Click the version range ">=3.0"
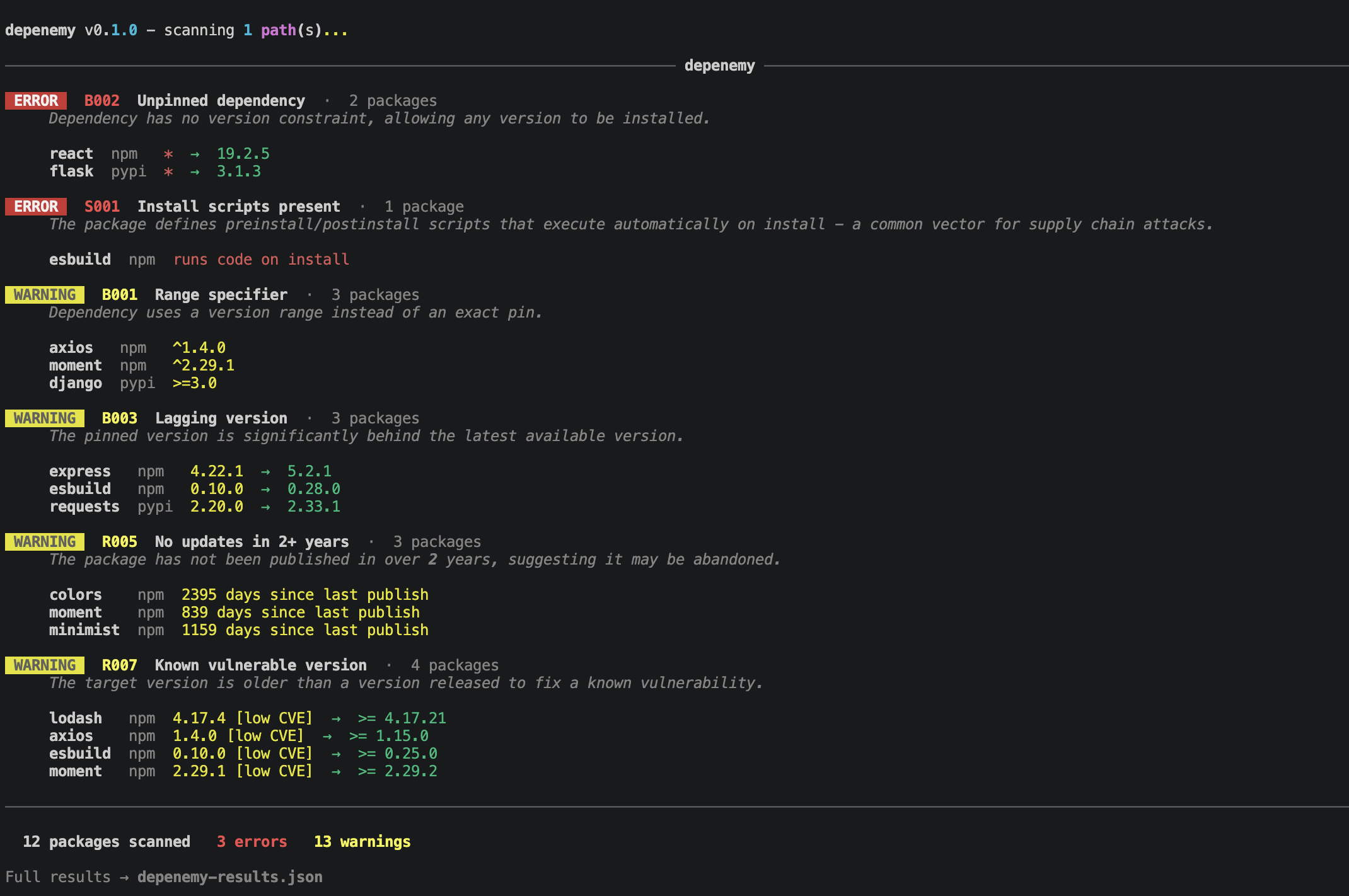 click(195, 383)
